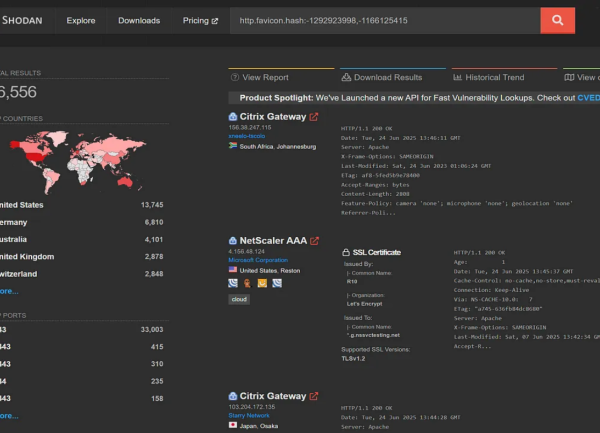Click external-link icon beside Japan Citrix Gateway
The height and width of the screenshot is (433, 600).
pos(313,396)
